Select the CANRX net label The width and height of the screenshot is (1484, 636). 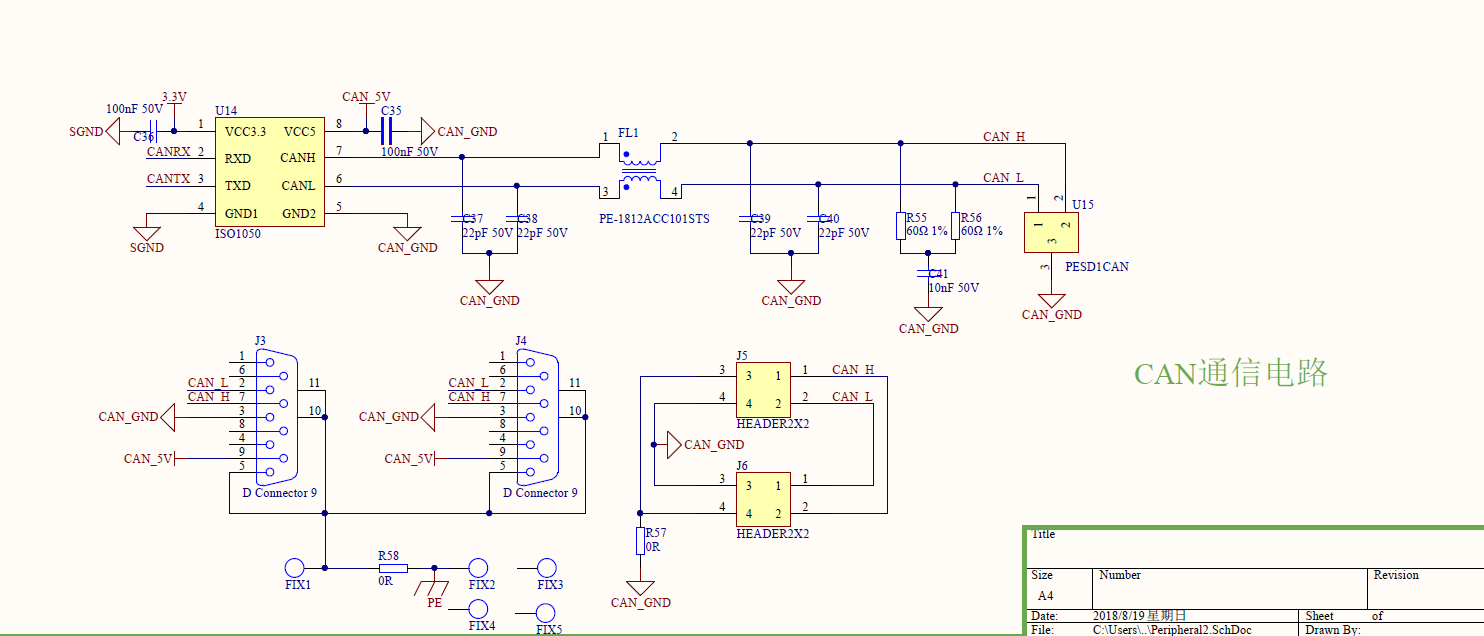pos(168,152)
